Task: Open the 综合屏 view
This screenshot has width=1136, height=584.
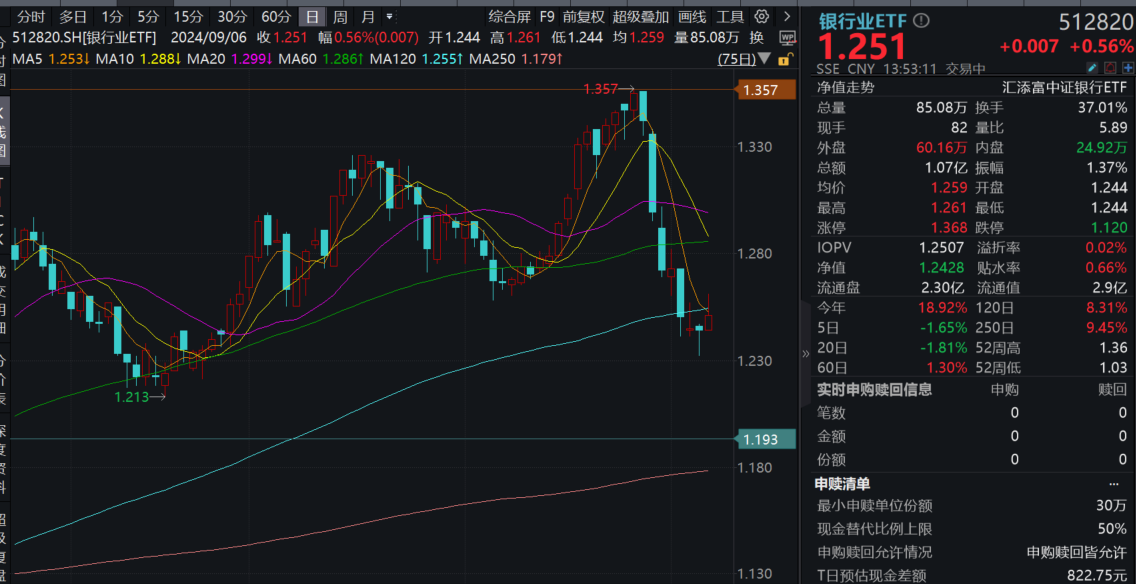Action: [x=509, y=16]
